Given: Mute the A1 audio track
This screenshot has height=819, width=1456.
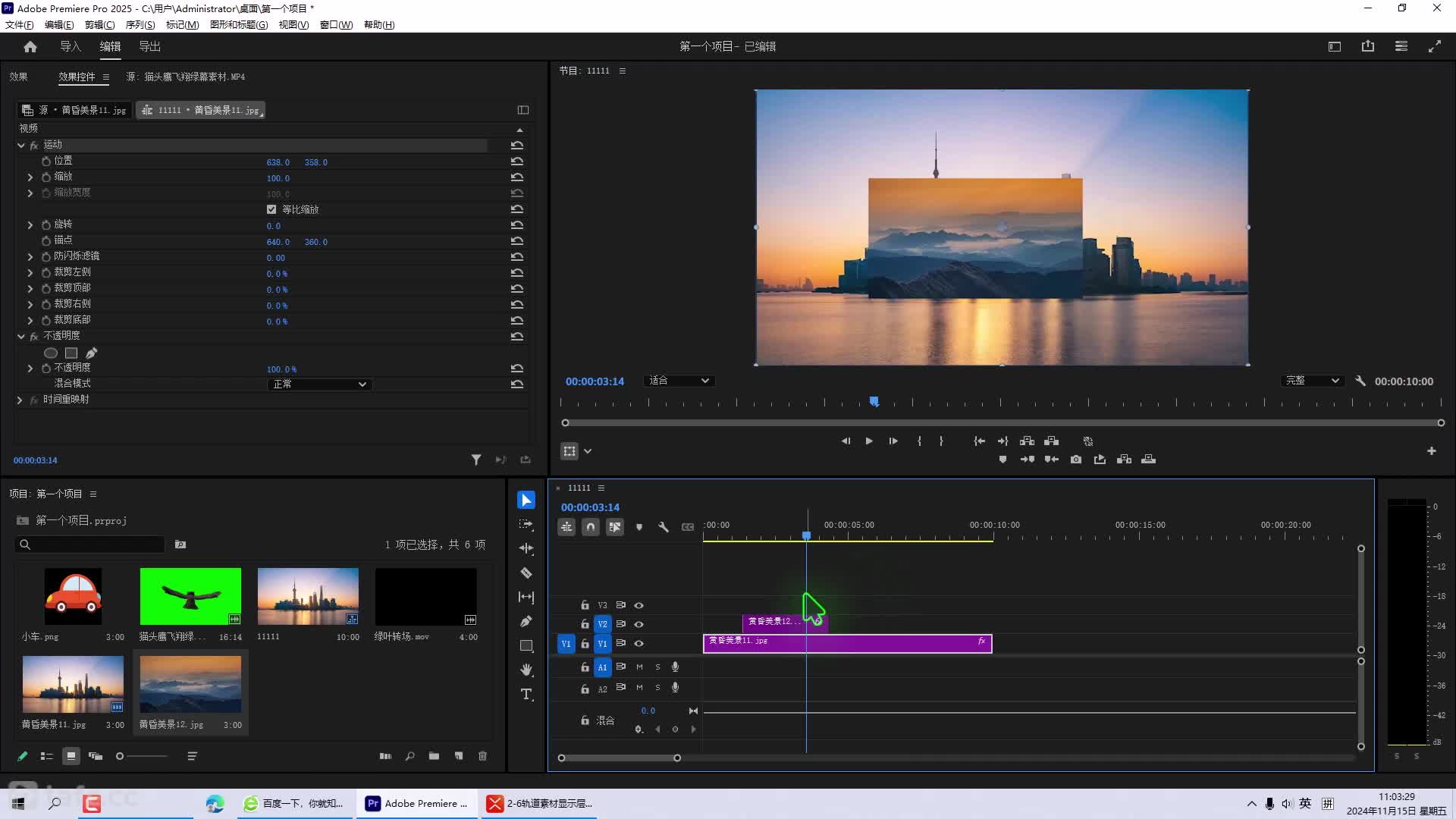Looking at the screenshot, I should click(639, 667).
